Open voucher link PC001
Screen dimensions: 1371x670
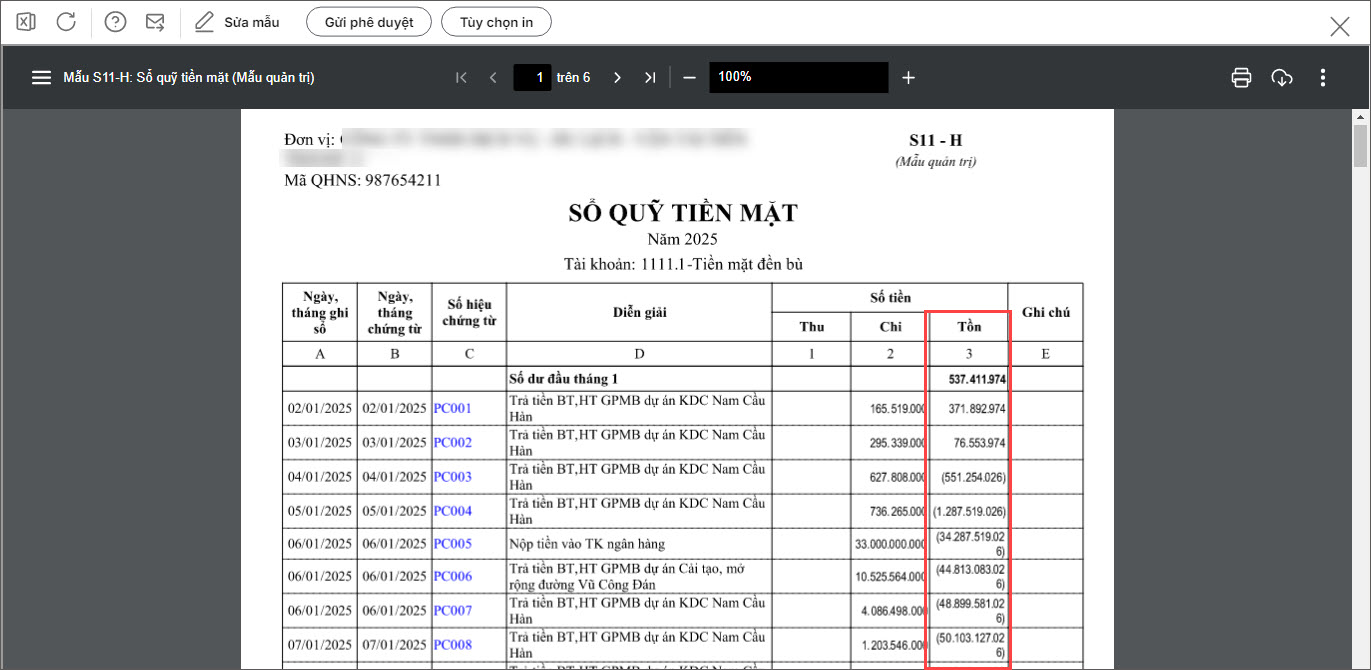(452, 409)
